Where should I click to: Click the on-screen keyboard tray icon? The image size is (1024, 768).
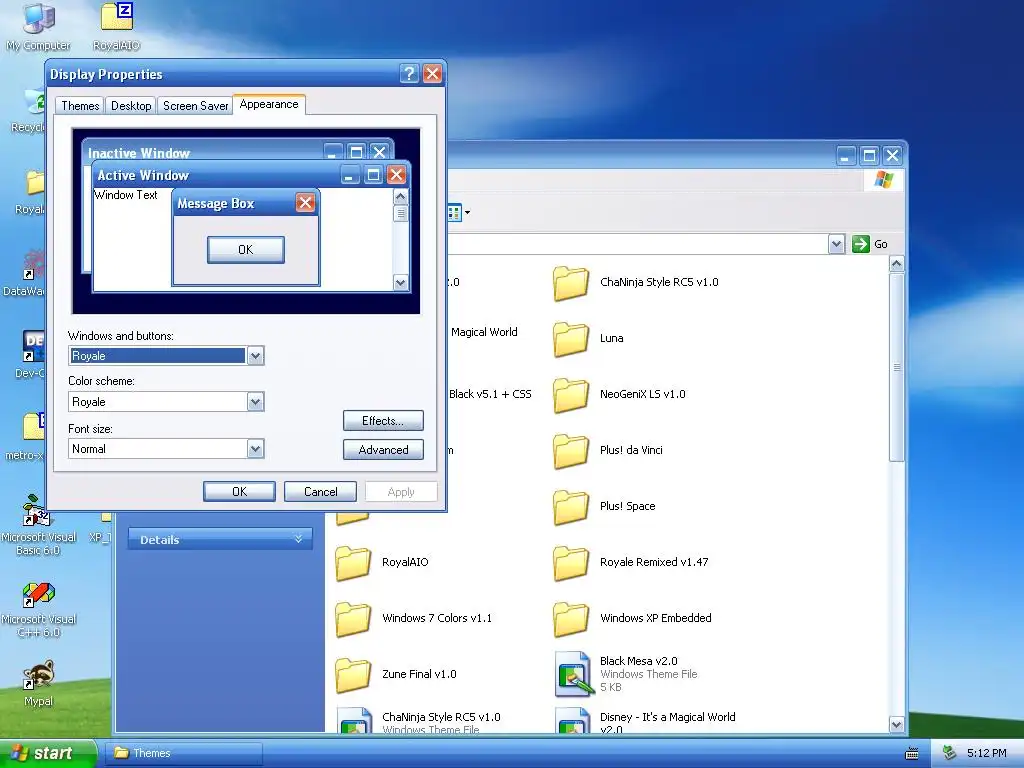point(912,754)
